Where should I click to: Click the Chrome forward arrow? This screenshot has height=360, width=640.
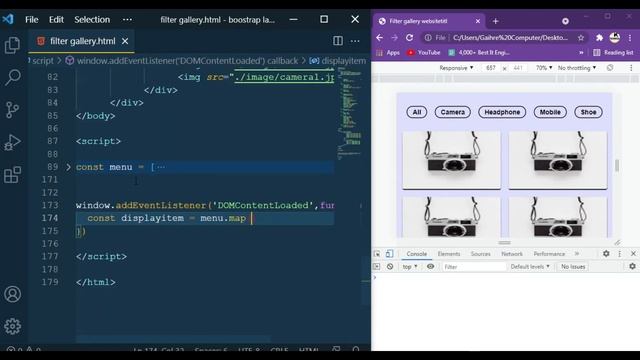394,38
